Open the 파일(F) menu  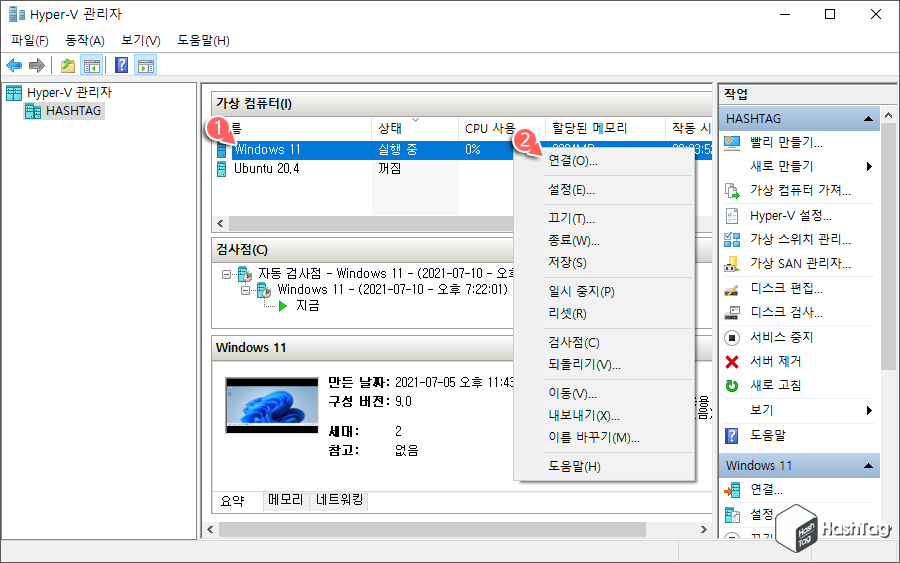(30, 40)
